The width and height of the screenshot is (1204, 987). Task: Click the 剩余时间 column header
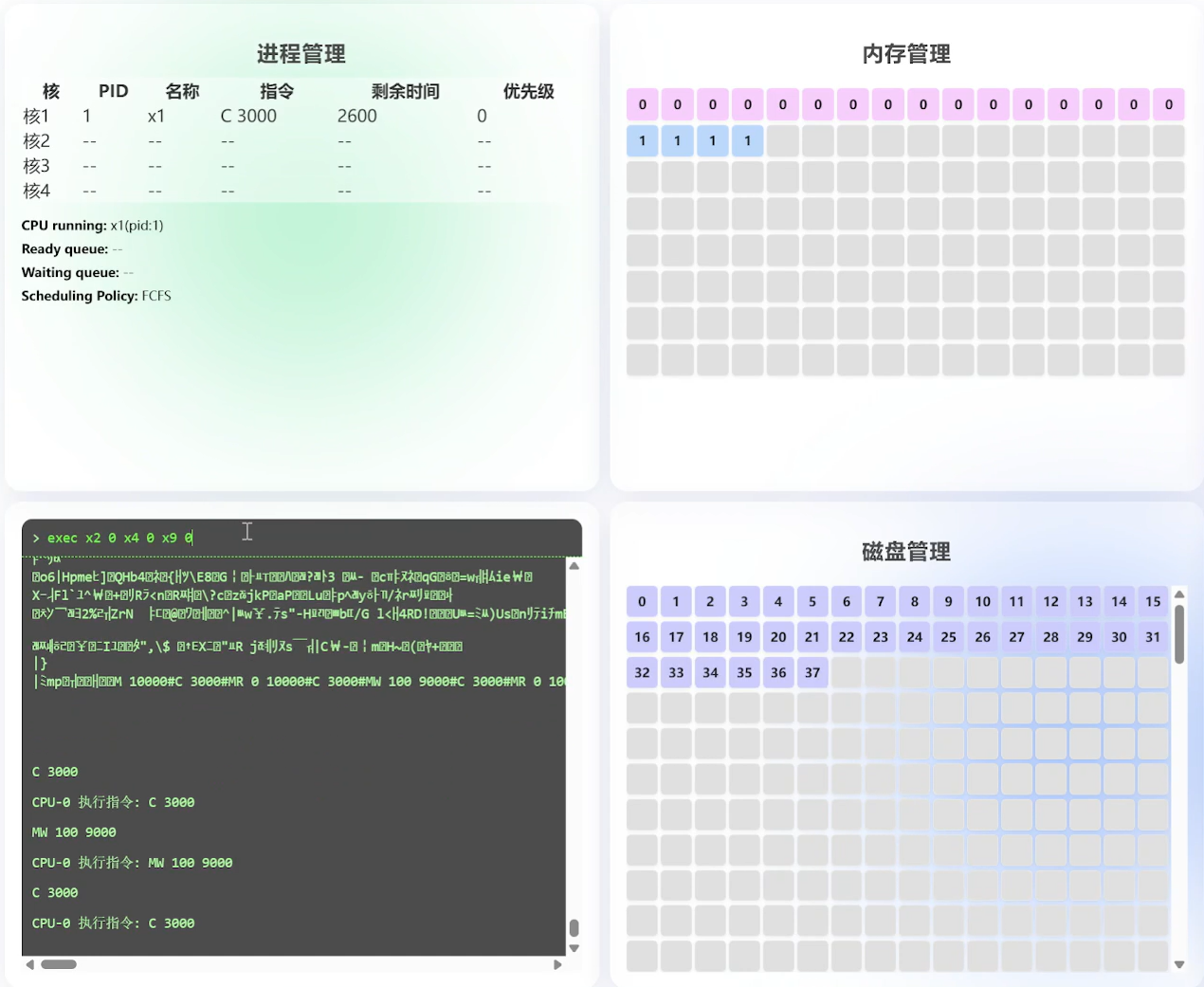pos(405,91)
